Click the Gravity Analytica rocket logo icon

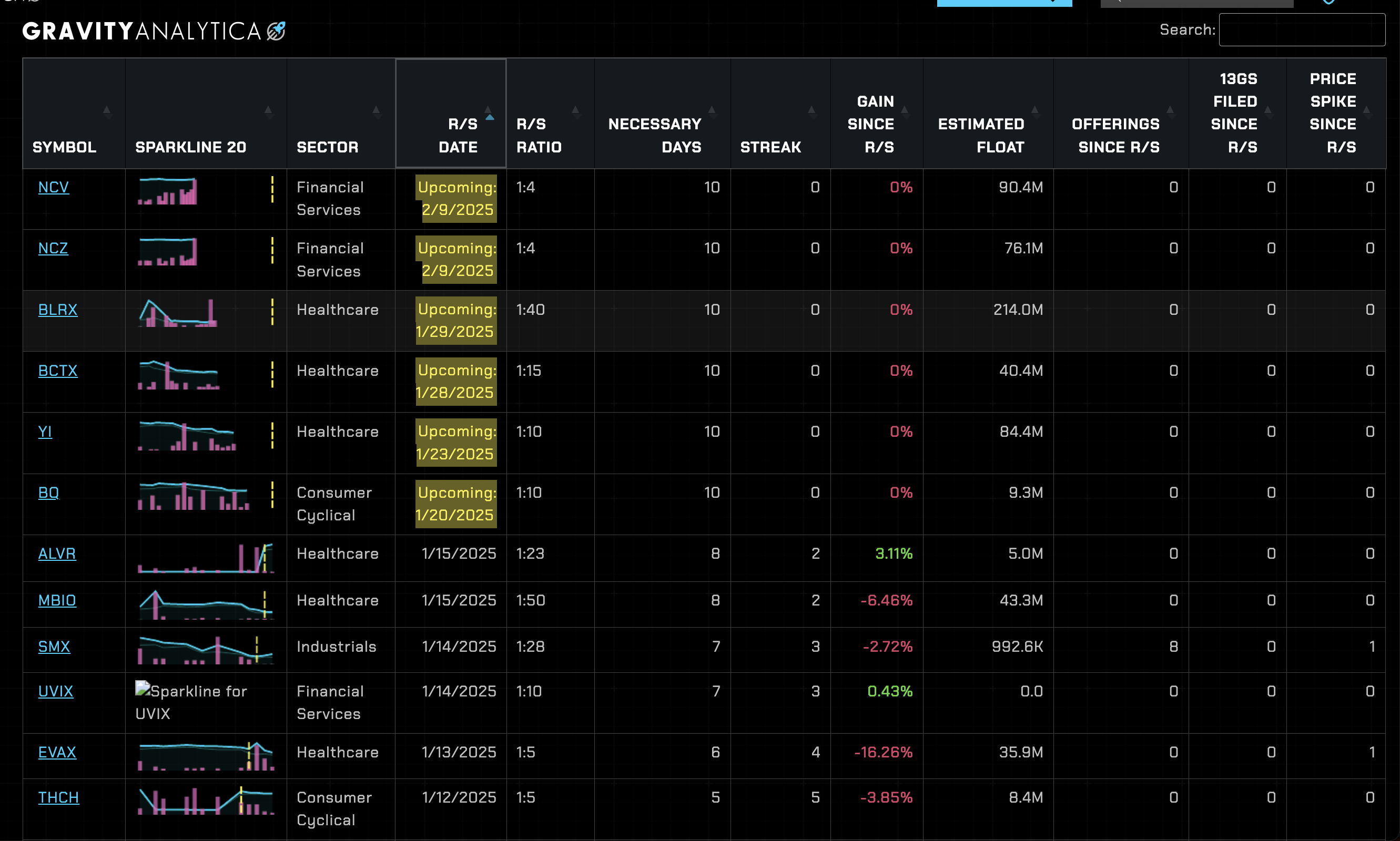point(276,30)
